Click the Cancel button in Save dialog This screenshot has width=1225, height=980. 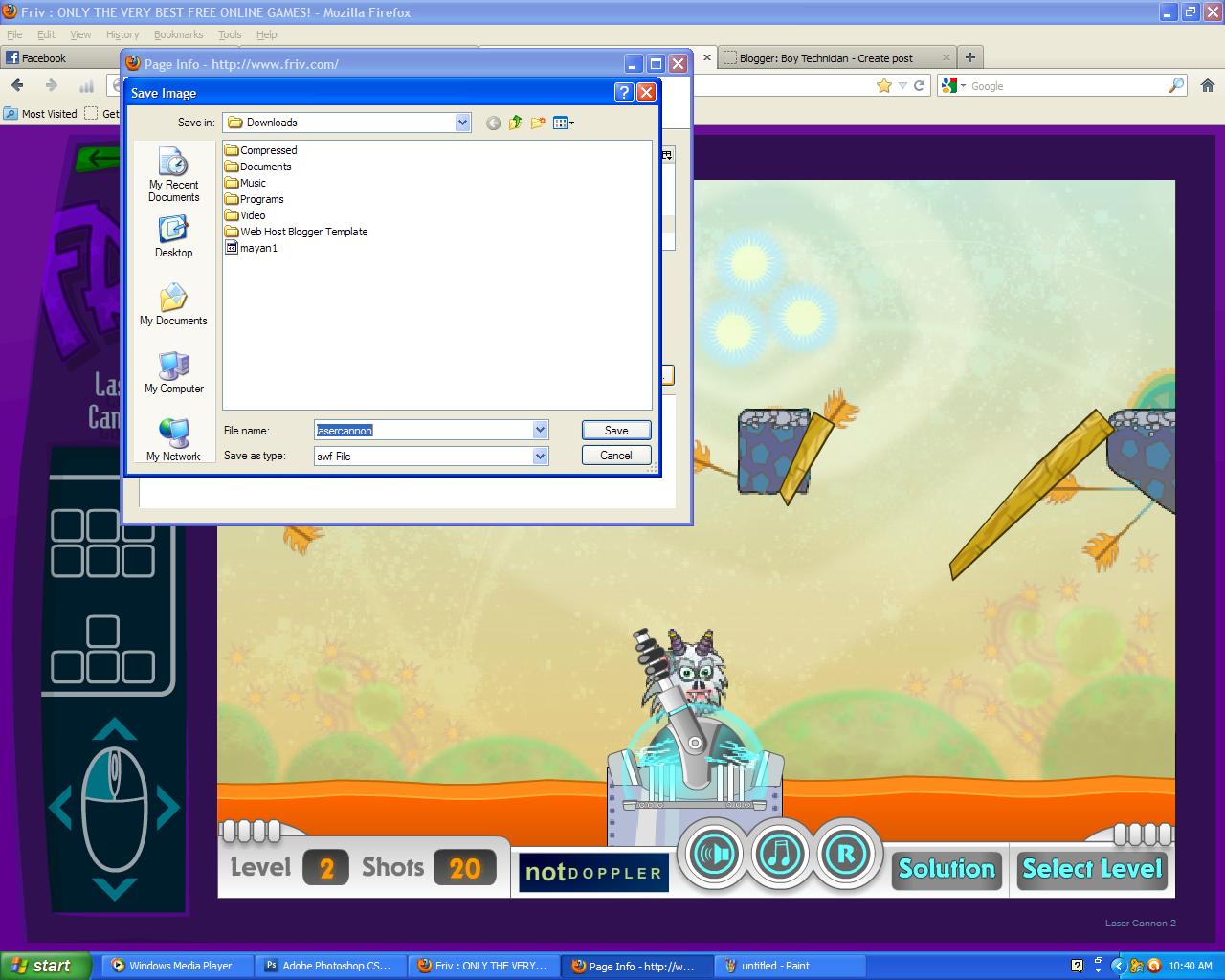616,456
